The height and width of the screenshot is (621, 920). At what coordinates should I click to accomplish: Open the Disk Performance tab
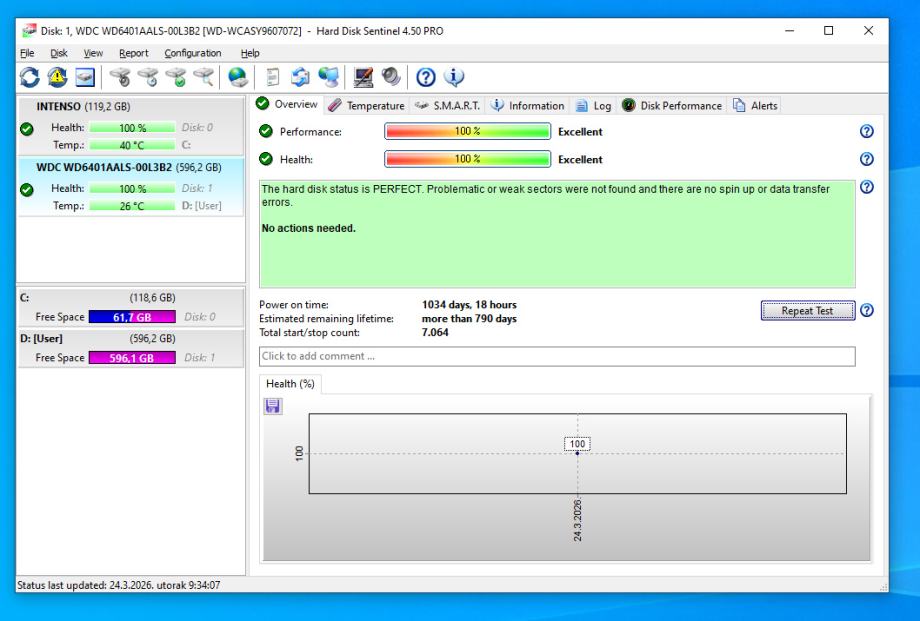[x=673, y=106]
